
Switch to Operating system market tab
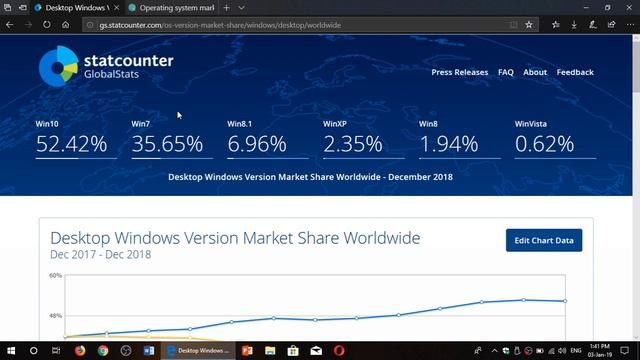coord(172,7)
